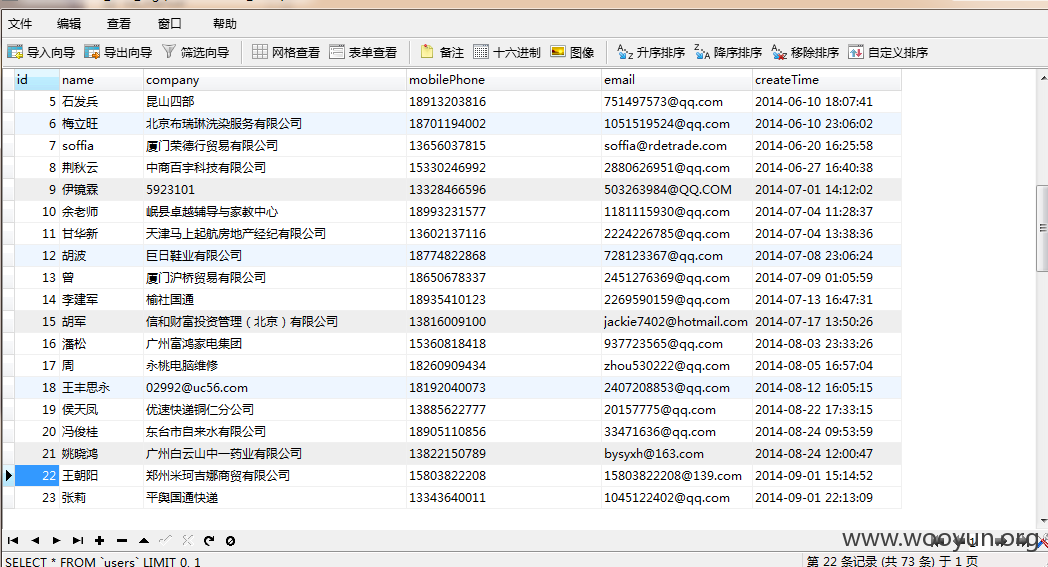The width and height of the screenshot is (1048, 567).
Task: Click the id column header
Action: click(36, 80)
